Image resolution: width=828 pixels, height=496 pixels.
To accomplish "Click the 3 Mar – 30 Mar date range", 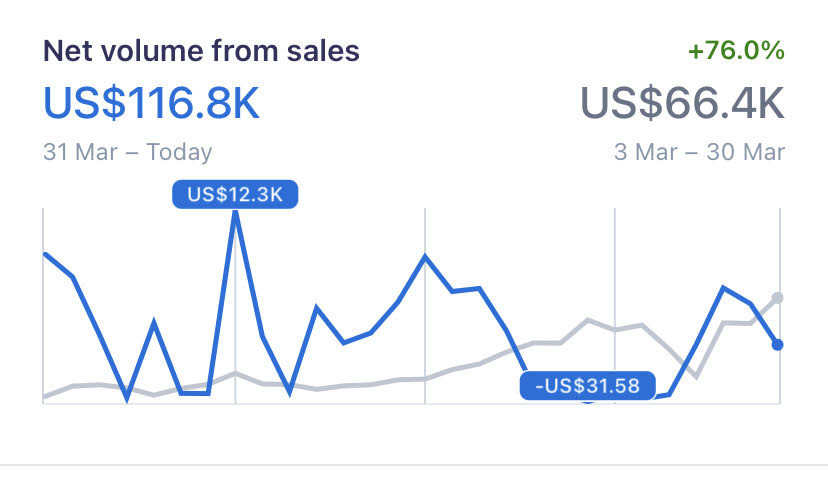I will click(x=699, y=152).
